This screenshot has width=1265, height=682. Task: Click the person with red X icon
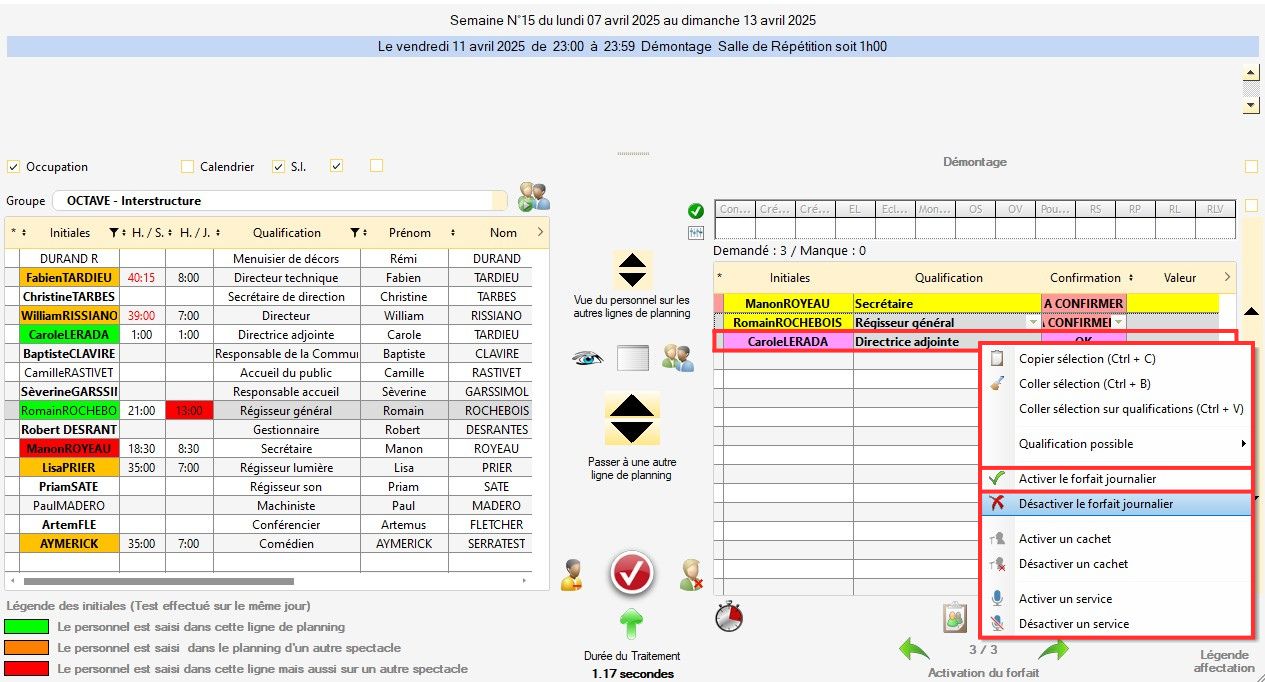pos(691,575)
